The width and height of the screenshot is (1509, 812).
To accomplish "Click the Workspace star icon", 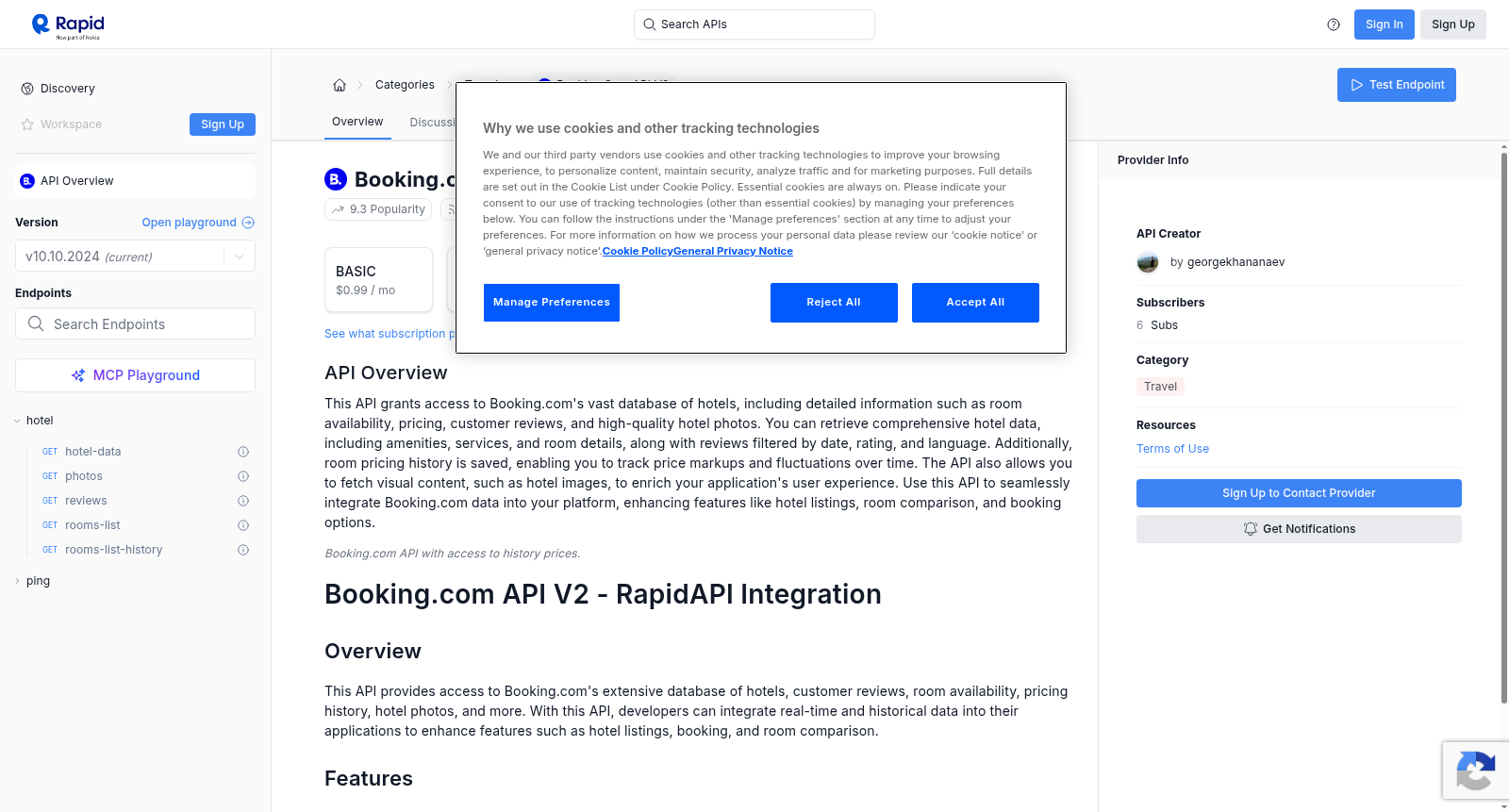I will (x=27, y=124).
